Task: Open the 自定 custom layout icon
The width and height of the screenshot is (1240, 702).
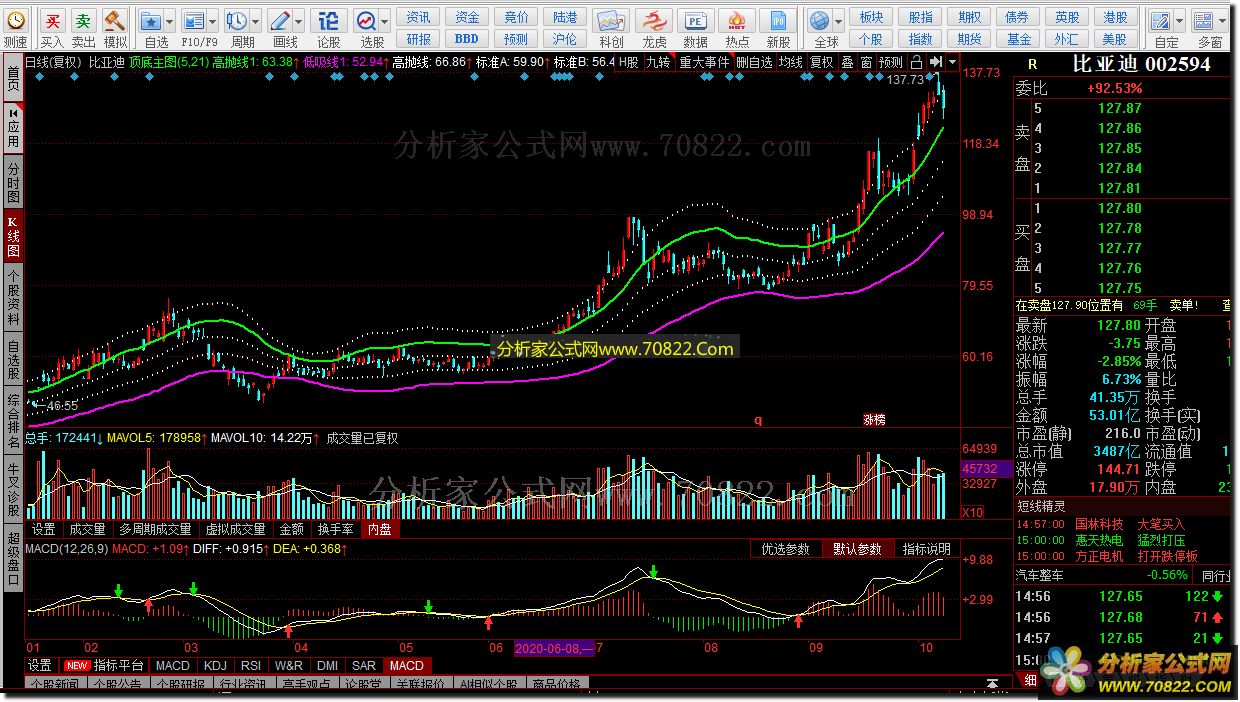Action: 1160,20
